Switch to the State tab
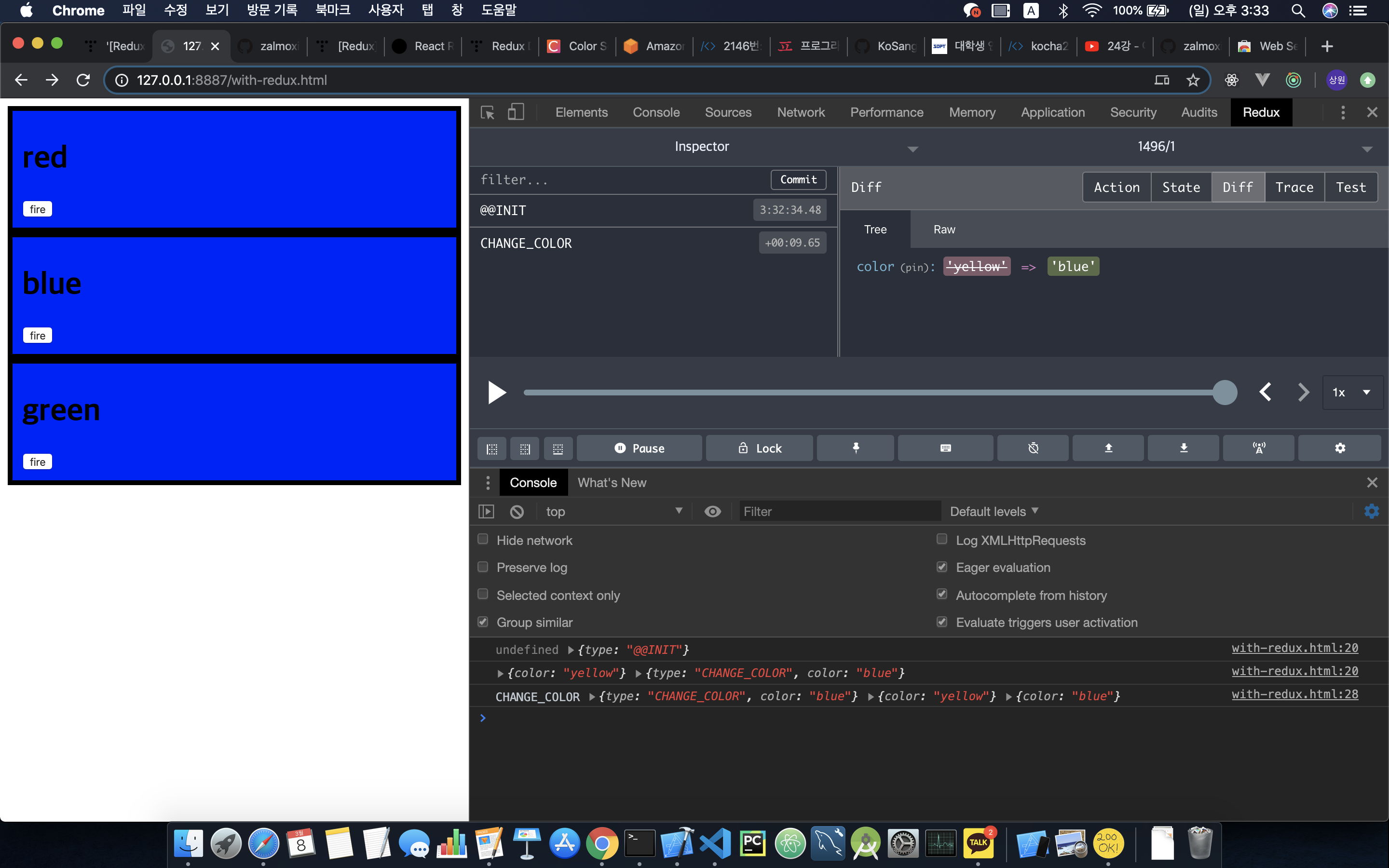The width and height of the screenshot is (1389, 868). tap(1181, 187)
